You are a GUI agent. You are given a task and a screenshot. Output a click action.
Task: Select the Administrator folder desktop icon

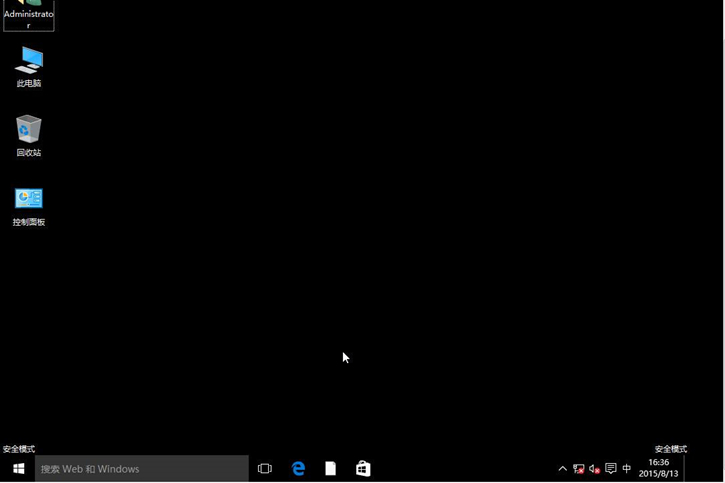pos(29,14)
